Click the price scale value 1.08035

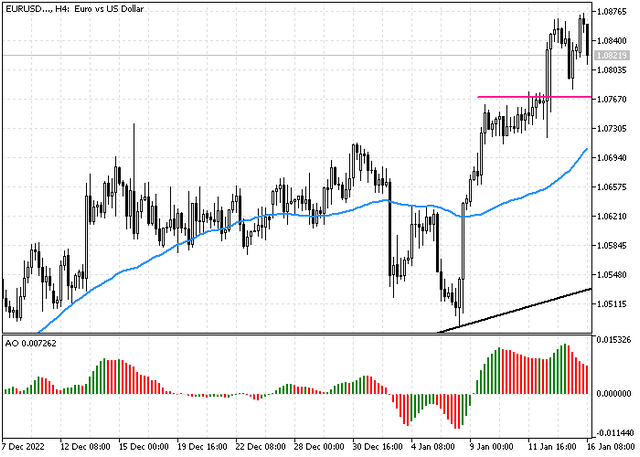pyautogui.click(x=612, y=70)
